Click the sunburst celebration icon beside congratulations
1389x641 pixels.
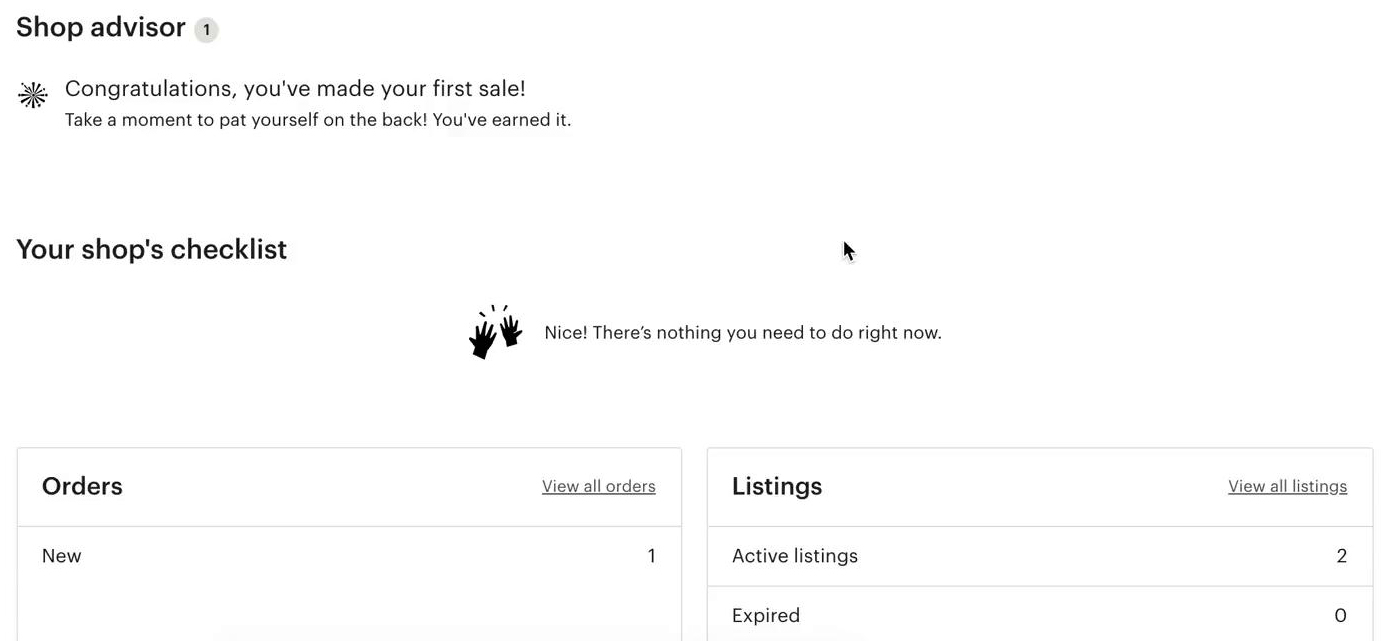click(x=32, y=94)
